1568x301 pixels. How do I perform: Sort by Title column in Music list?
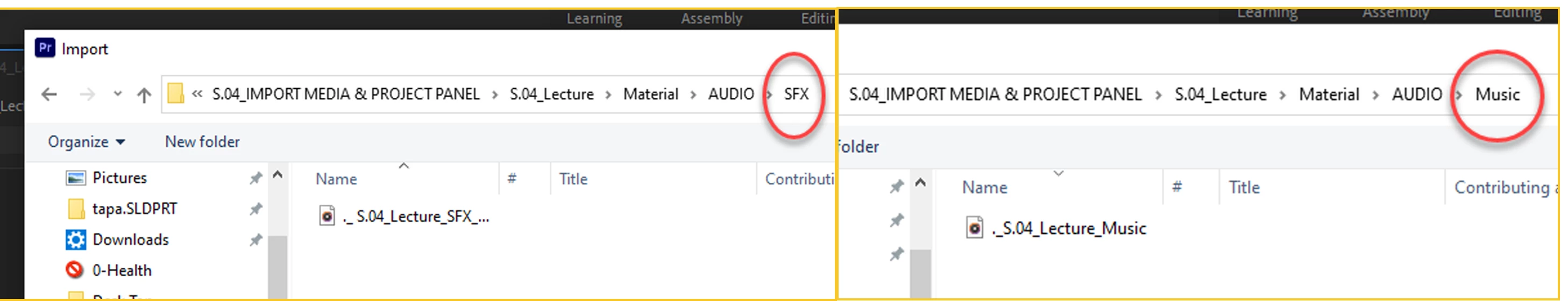click(1244, 187)
